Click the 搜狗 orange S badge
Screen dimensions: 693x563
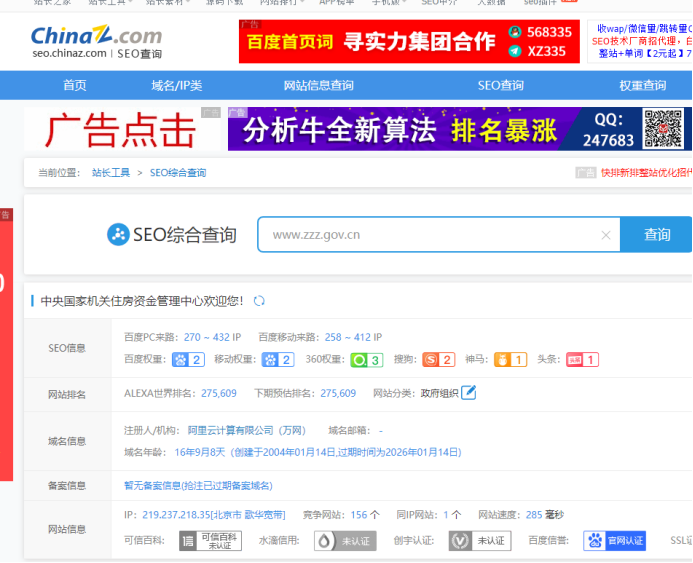click(x=438, y=360)
